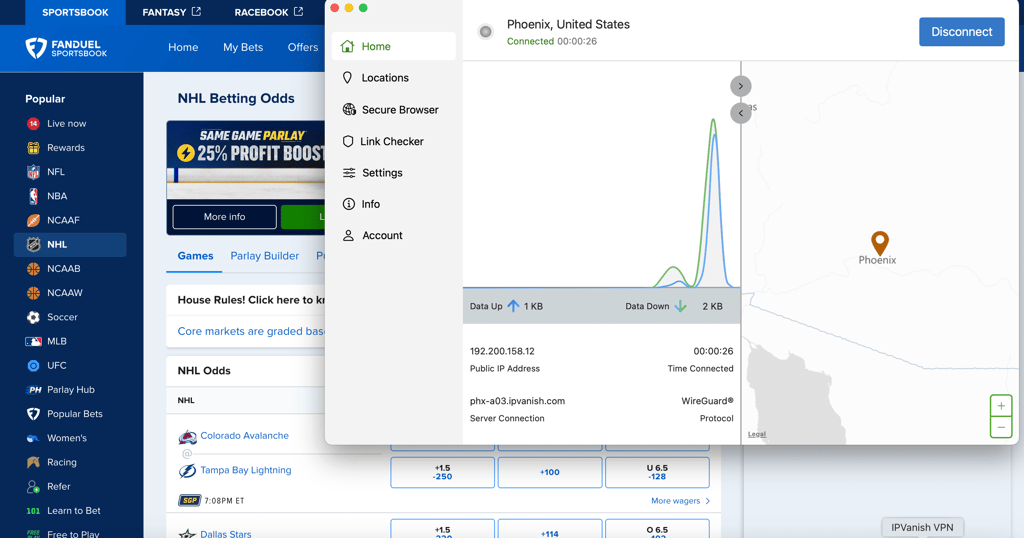The image size is (1024, 538).
Task: Click More info on the parlay banner
Action: click(224, 217)
